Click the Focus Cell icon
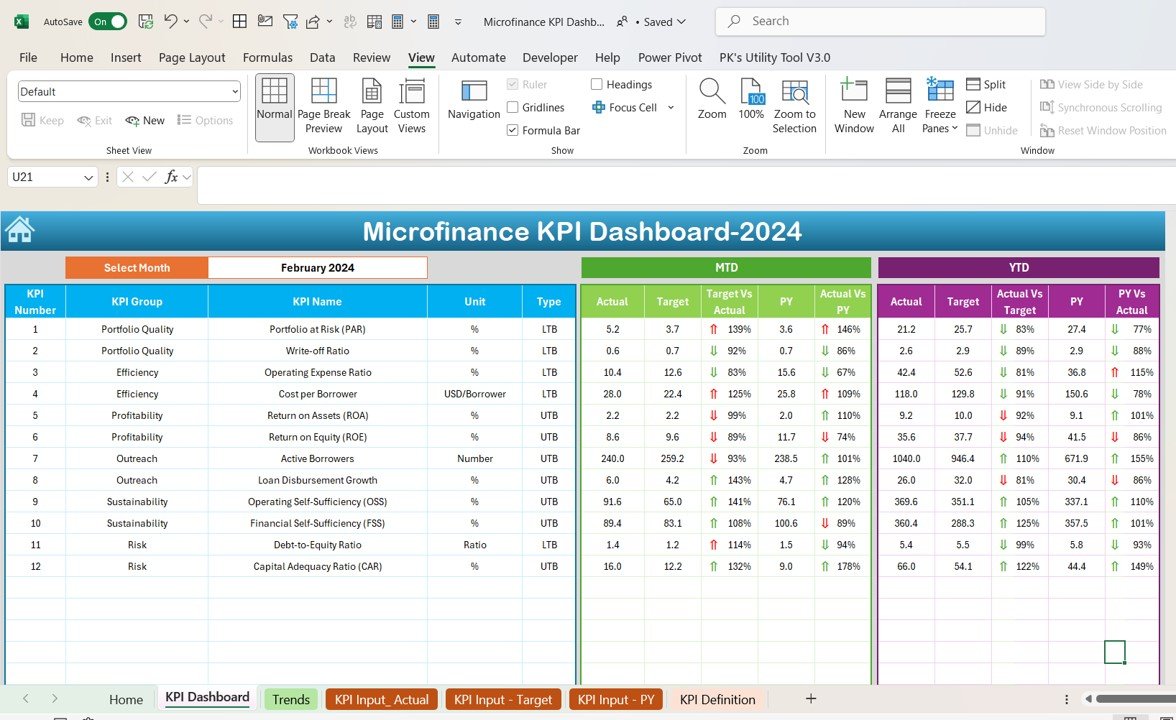This screenshot has width=1176, height=720. click(598, 107)
